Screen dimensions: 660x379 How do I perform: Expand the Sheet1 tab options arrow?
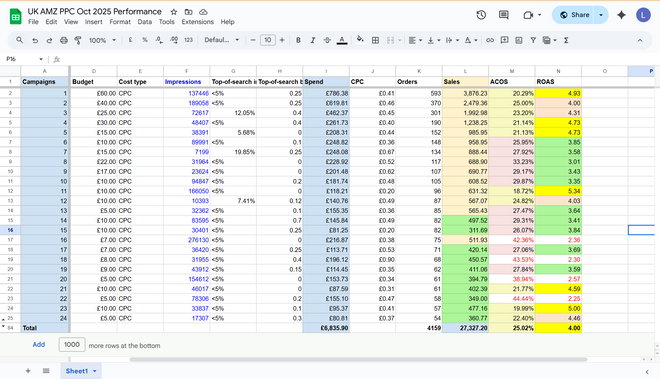pos(95,371)
